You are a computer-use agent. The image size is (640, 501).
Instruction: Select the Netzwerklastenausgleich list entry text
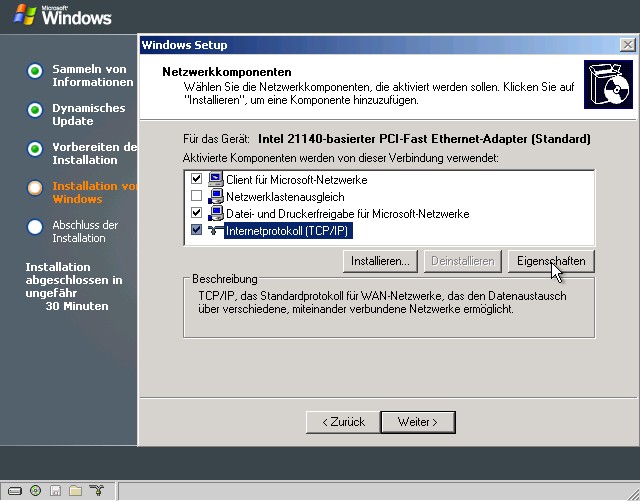coord(283,197)
